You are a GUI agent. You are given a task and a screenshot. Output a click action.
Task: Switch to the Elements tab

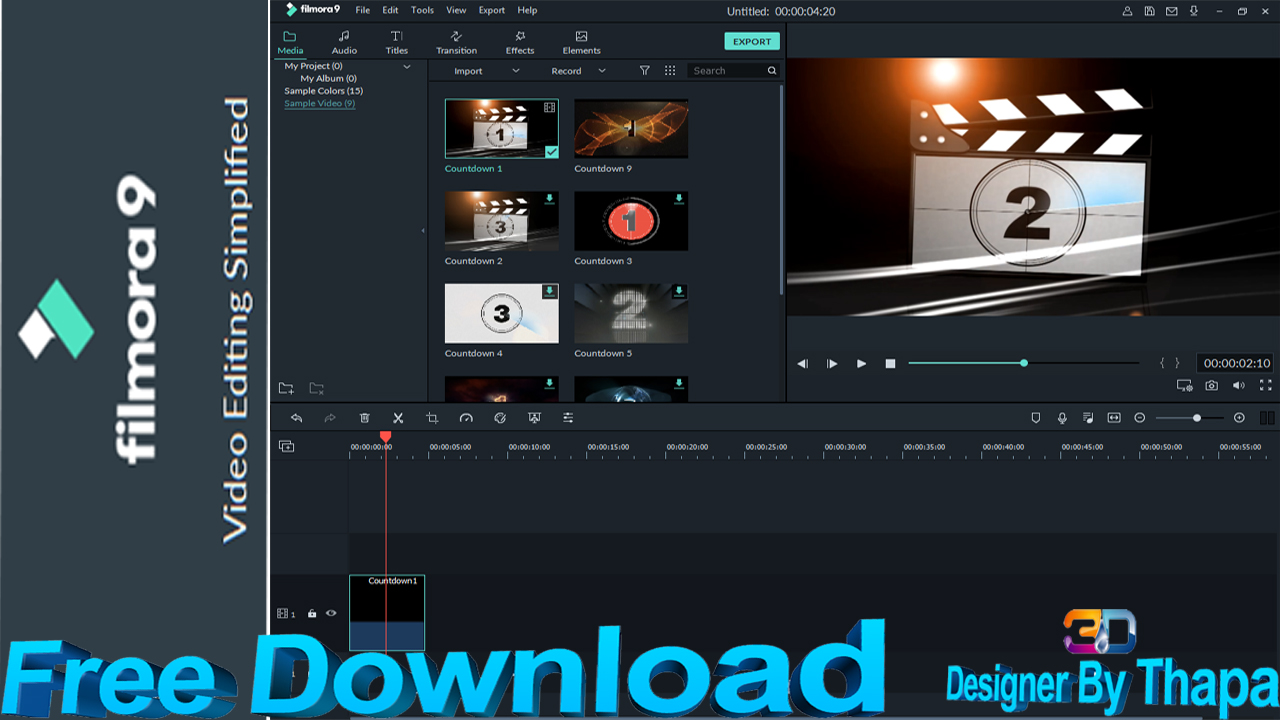point(581,43)
